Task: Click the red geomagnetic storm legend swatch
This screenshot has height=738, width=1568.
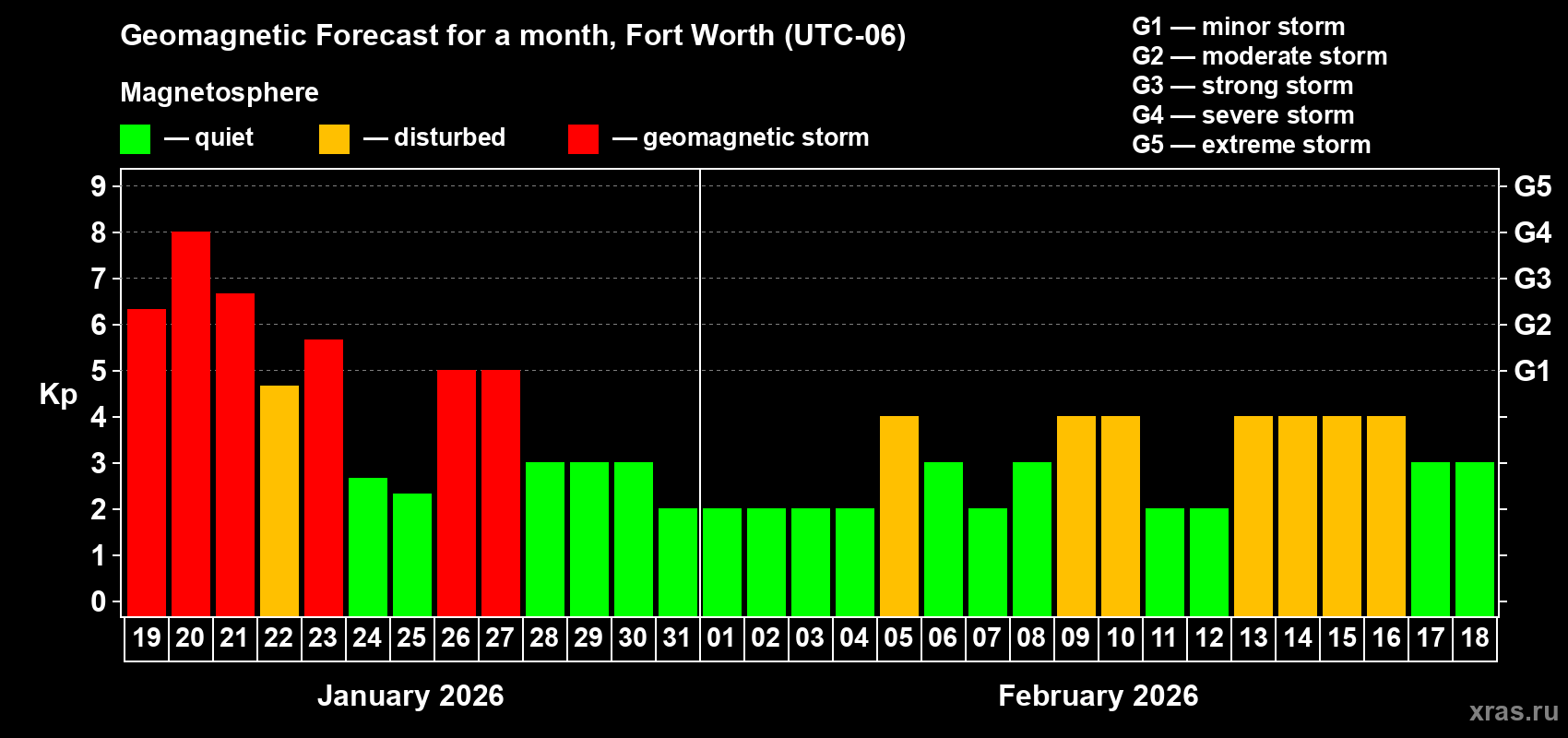Action: [x=583, y=139]
